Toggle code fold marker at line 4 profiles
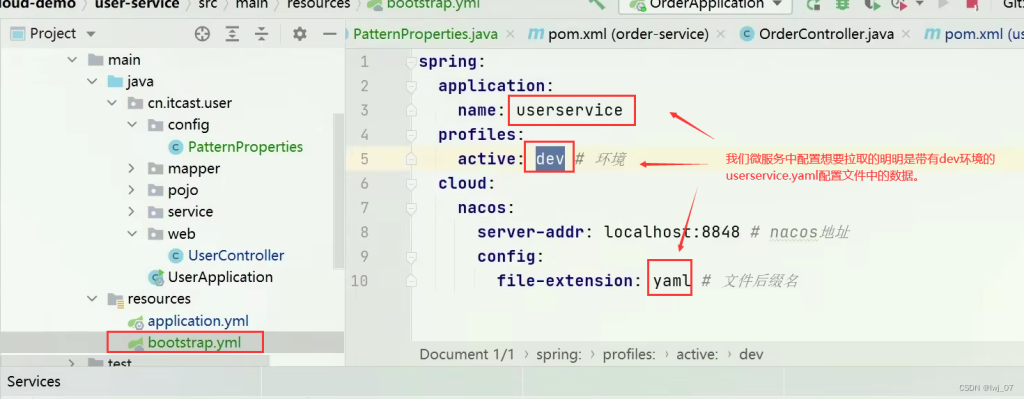Screen dimensions: 1024x399 coord(411,135)
